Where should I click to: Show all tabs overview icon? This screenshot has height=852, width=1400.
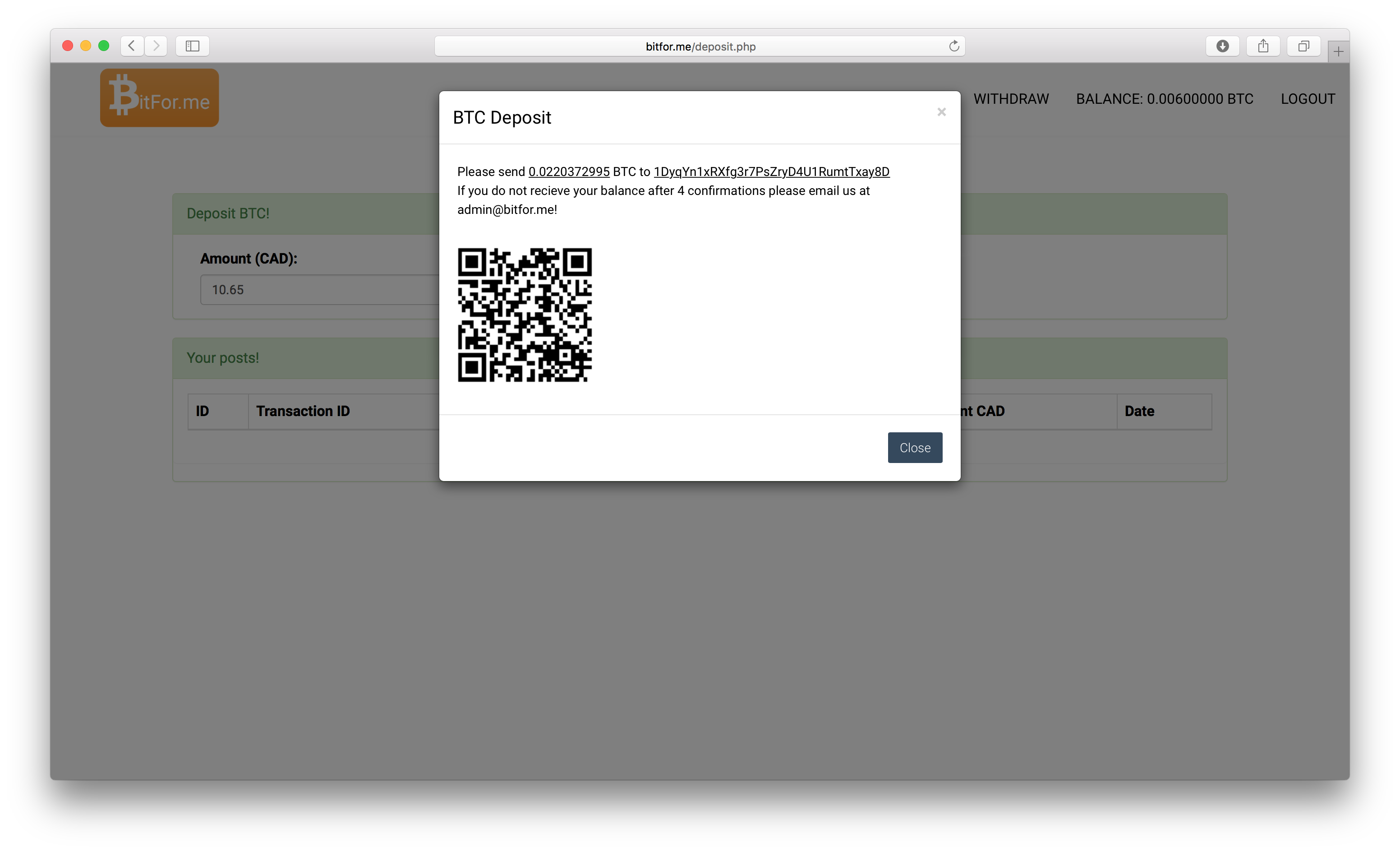coord(1303,46)
